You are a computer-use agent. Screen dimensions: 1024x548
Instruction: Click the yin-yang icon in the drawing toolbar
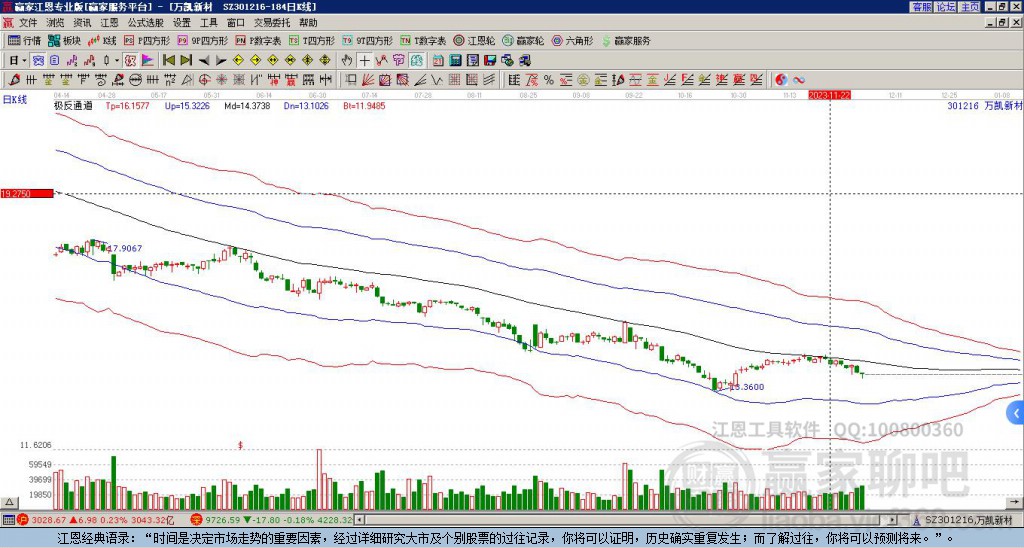781,80
